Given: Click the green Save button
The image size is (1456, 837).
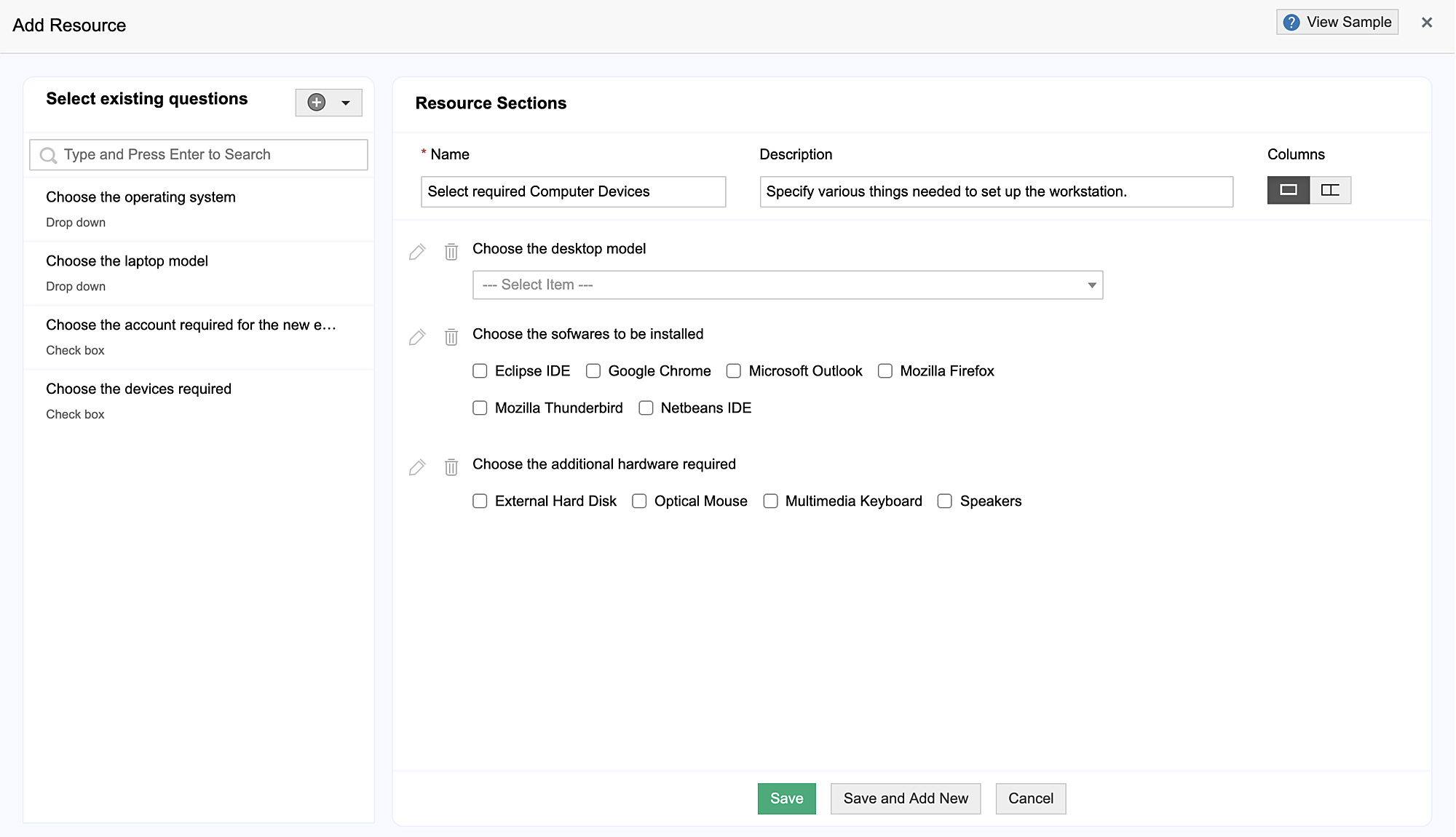Looking at the screenshot, I should 786,798.
